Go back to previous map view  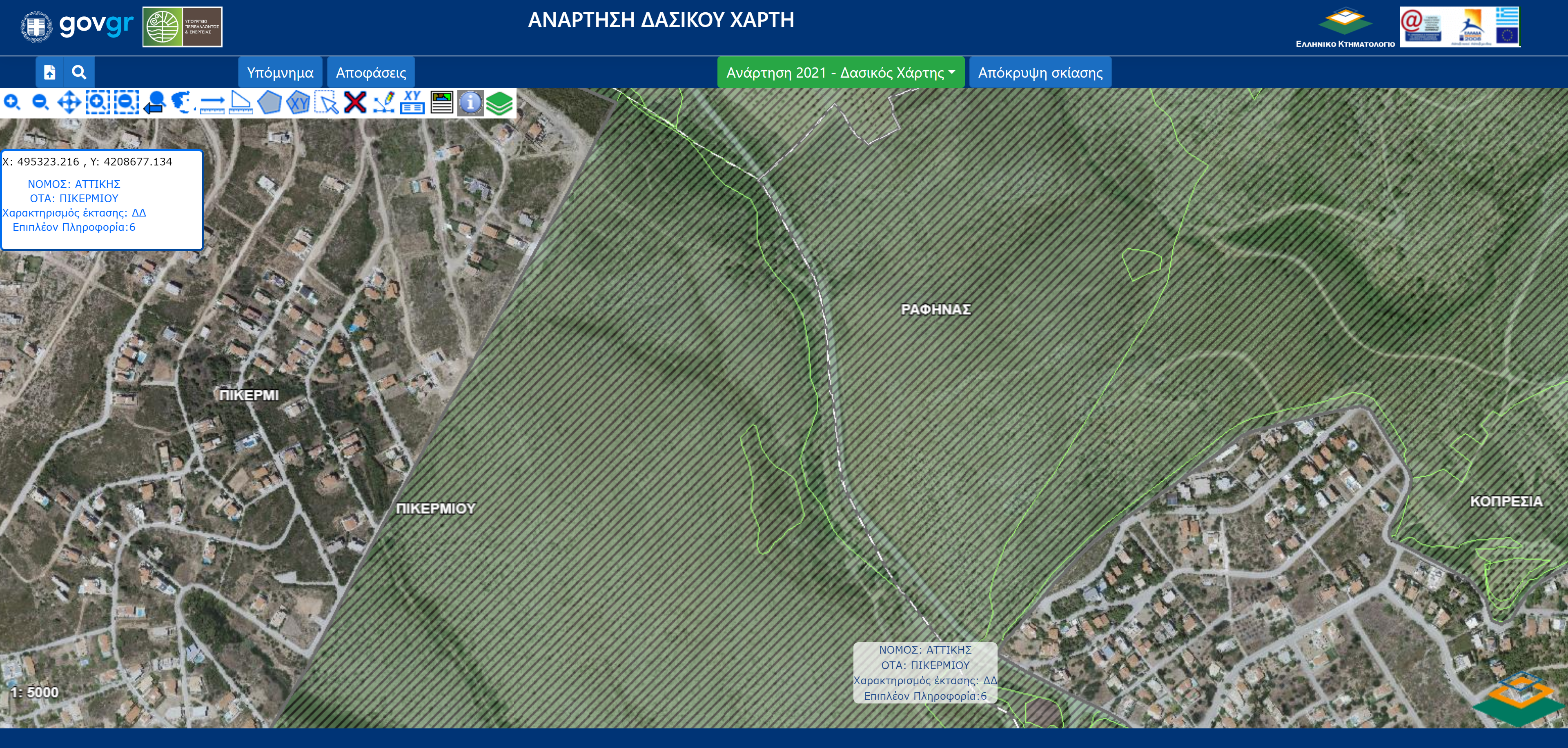[x=155, y=102]
